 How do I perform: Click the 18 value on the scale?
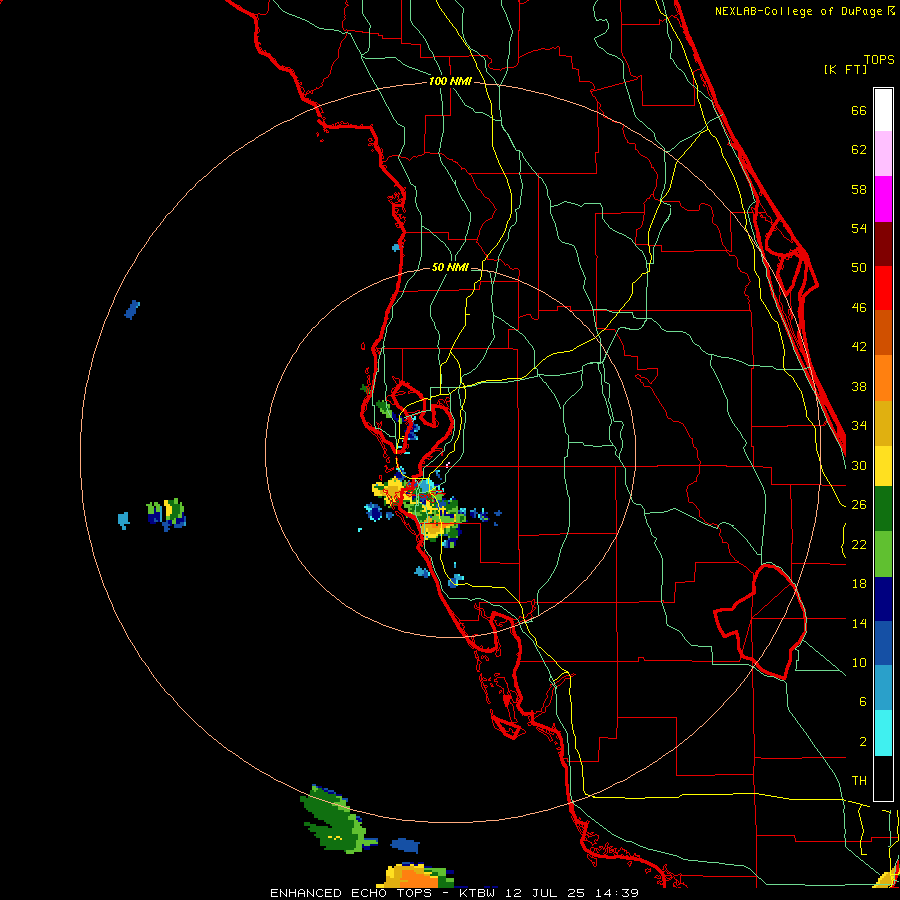tap(859, 584)
